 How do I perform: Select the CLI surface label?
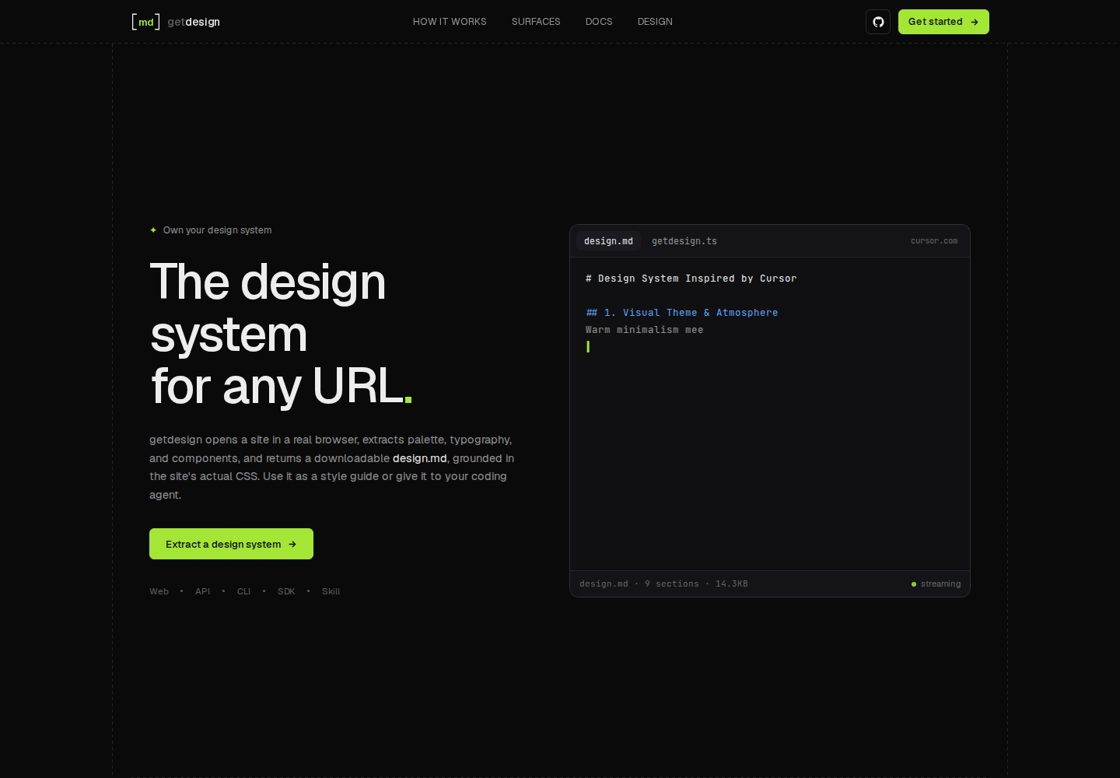pyautogui.click(x=244, y=591)
